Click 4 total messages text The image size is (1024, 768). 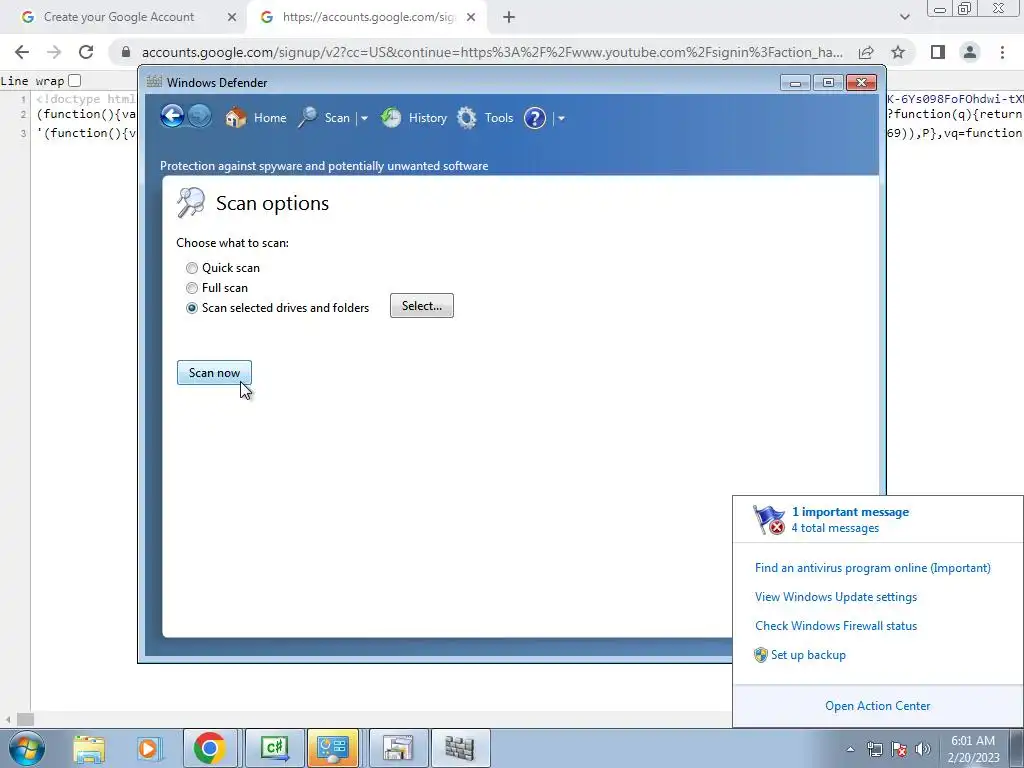point(835,528)
